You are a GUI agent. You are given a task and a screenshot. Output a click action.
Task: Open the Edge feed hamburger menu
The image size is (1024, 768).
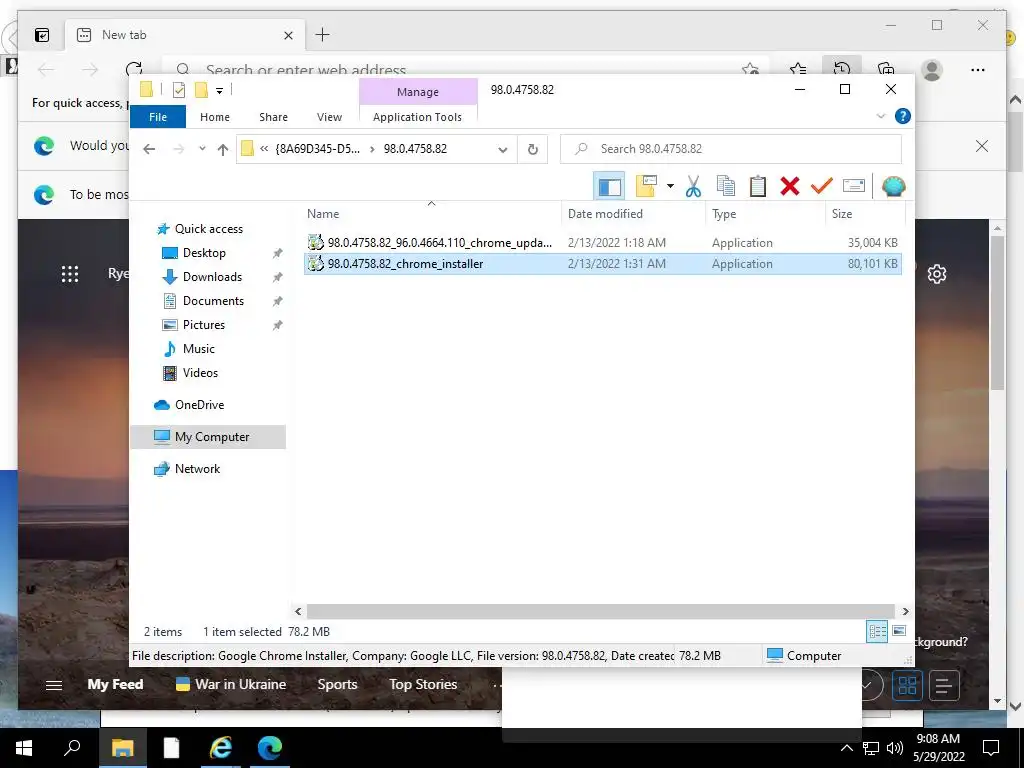click(x=54, y=685)
